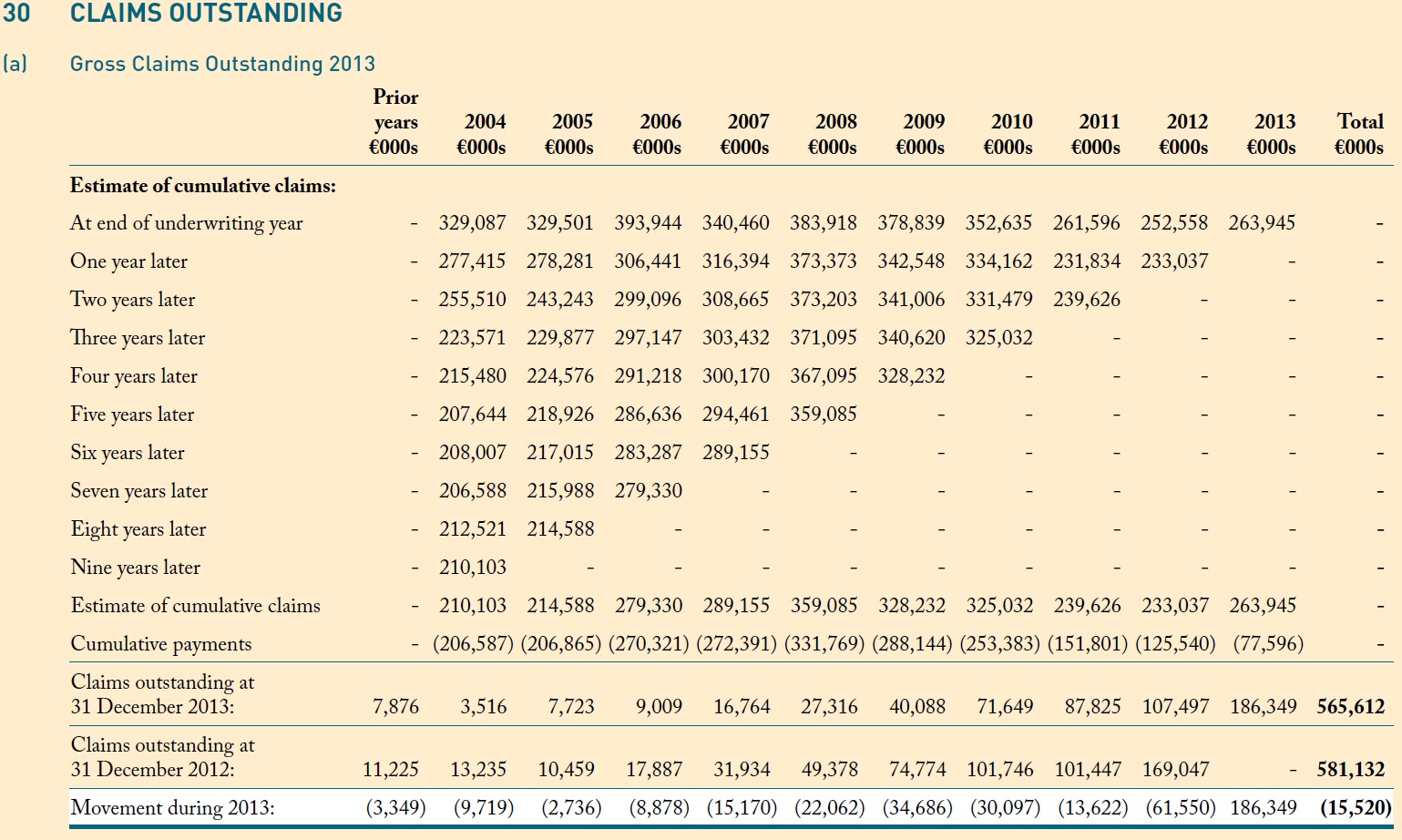Click the "Prior years" column header

(394, 122)
